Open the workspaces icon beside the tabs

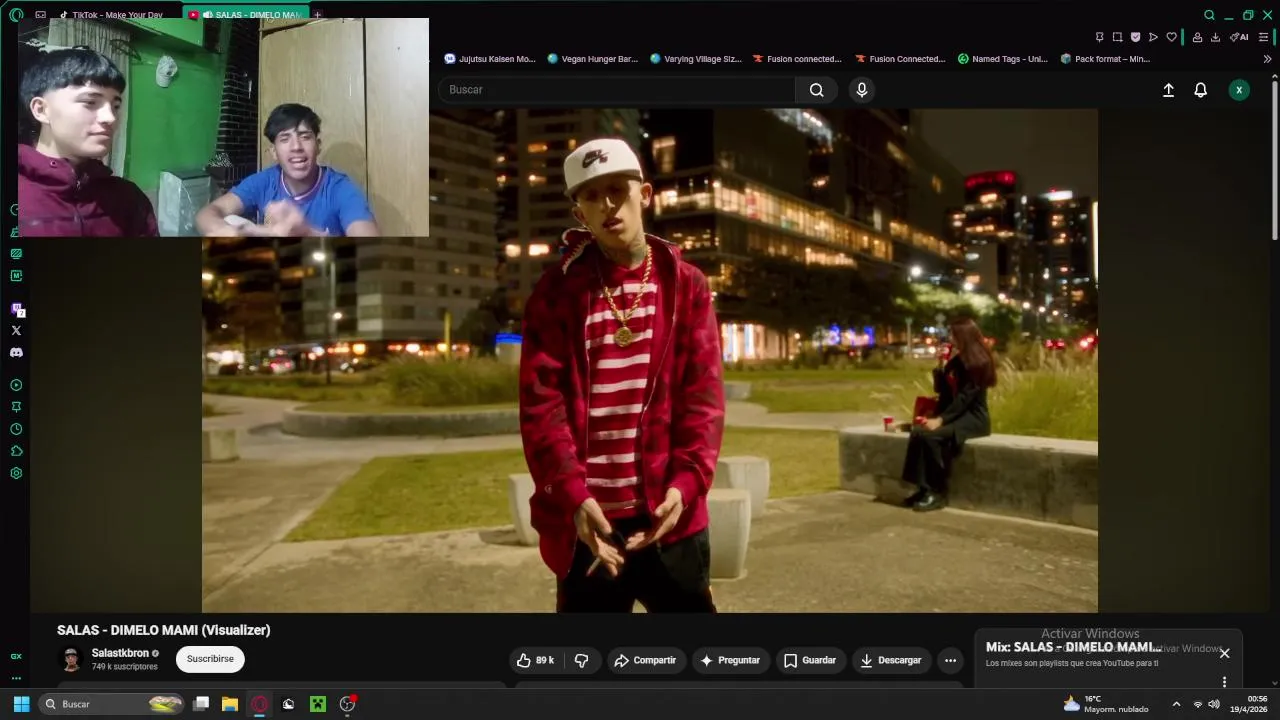coord(40,15)
